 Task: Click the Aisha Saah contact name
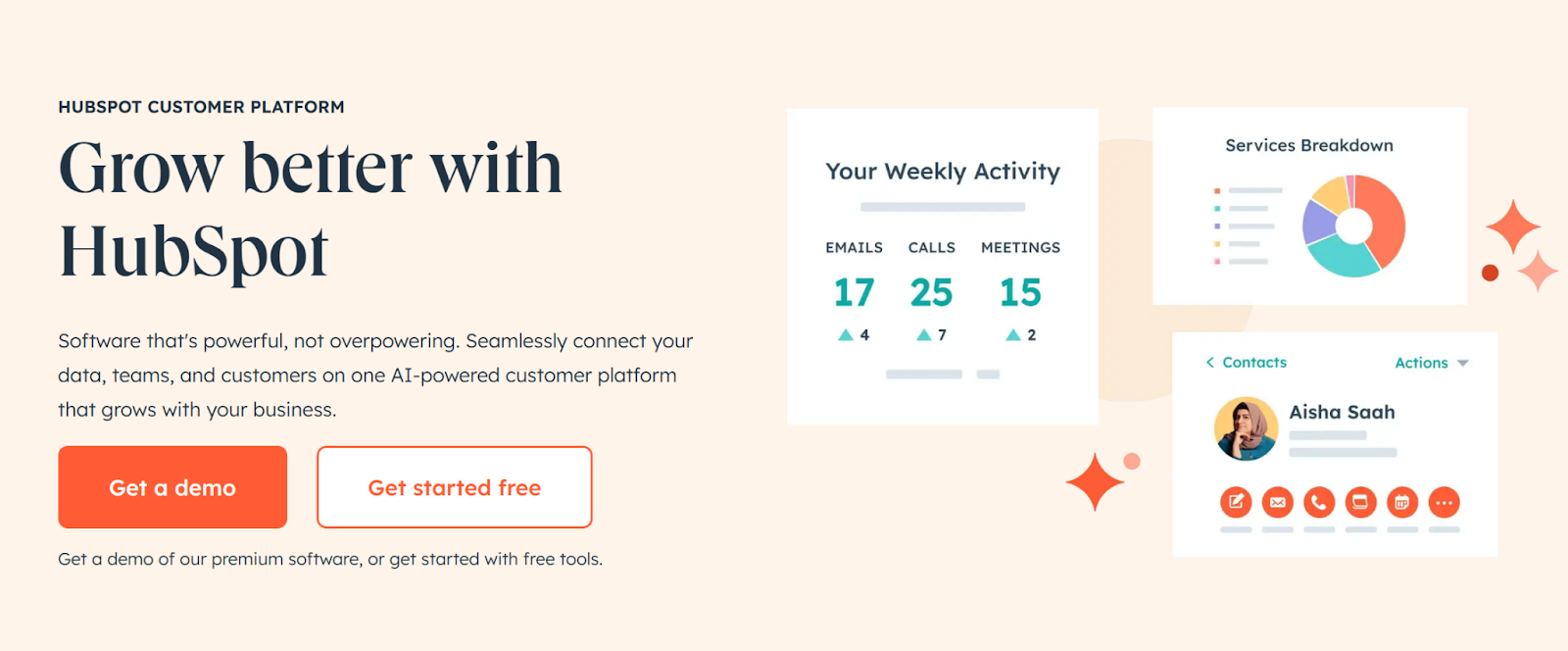pos(1342,412)
